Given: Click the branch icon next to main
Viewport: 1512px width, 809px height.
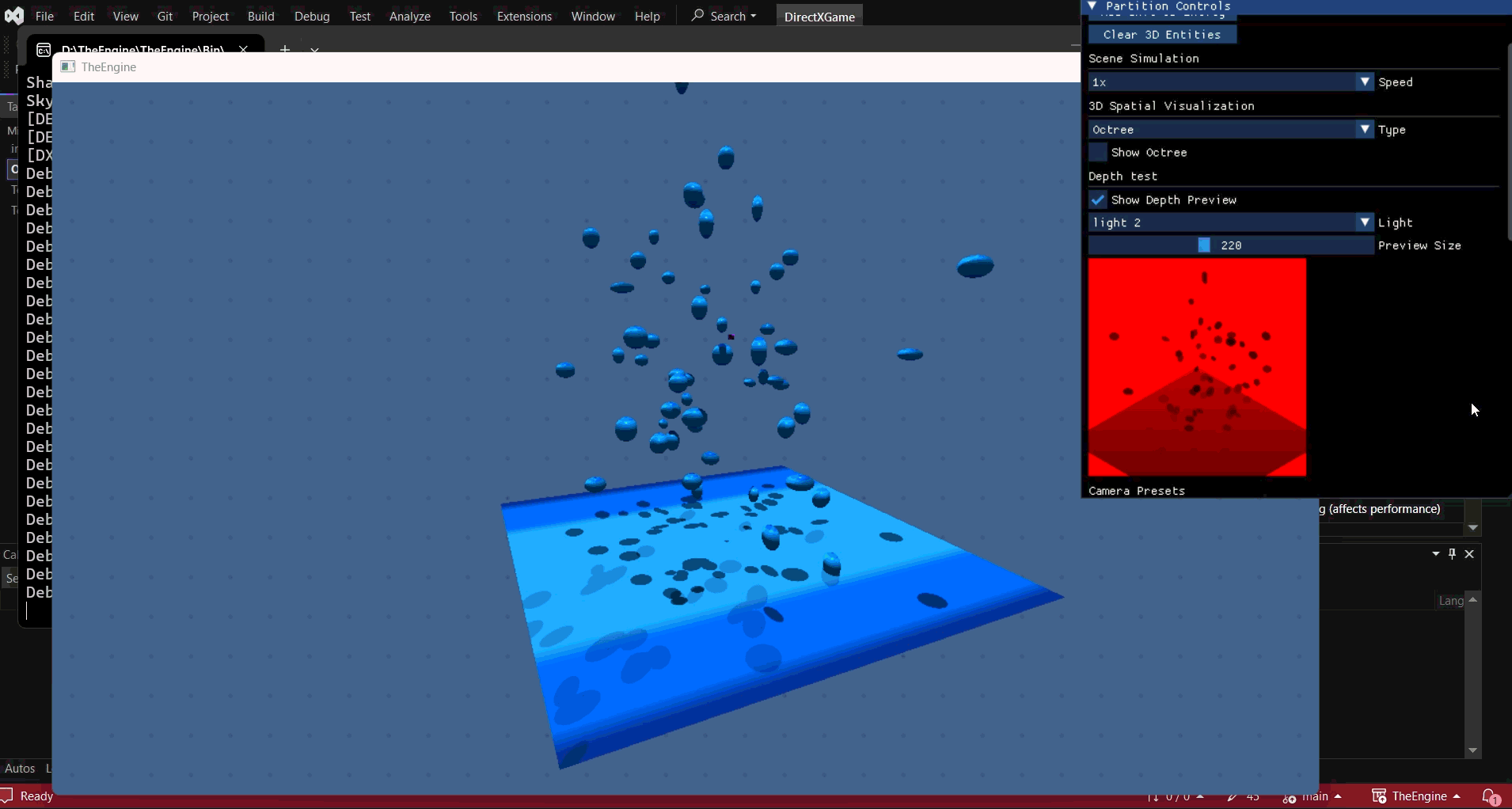Looking at the screenshot, I should pos(1289,797).
